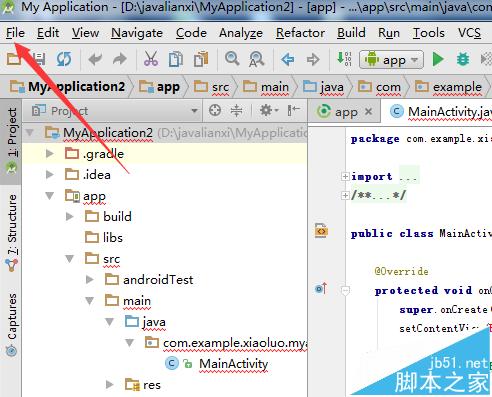Click the Scroll from Source target icon
The width and height of the screenshot is (492, 397).
(x=215, y=110)
